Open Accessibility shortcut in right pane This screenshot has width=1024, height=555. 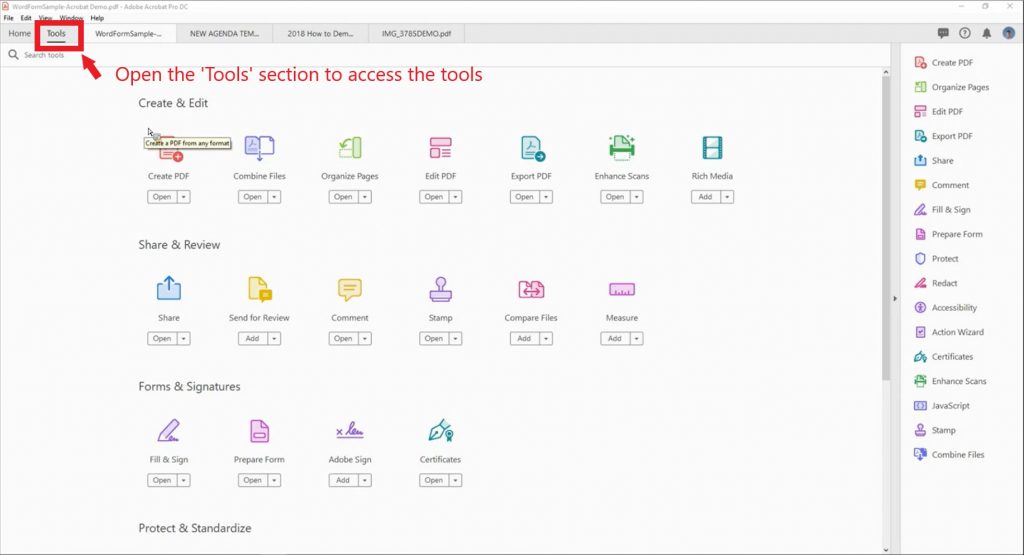pos(946,308)
